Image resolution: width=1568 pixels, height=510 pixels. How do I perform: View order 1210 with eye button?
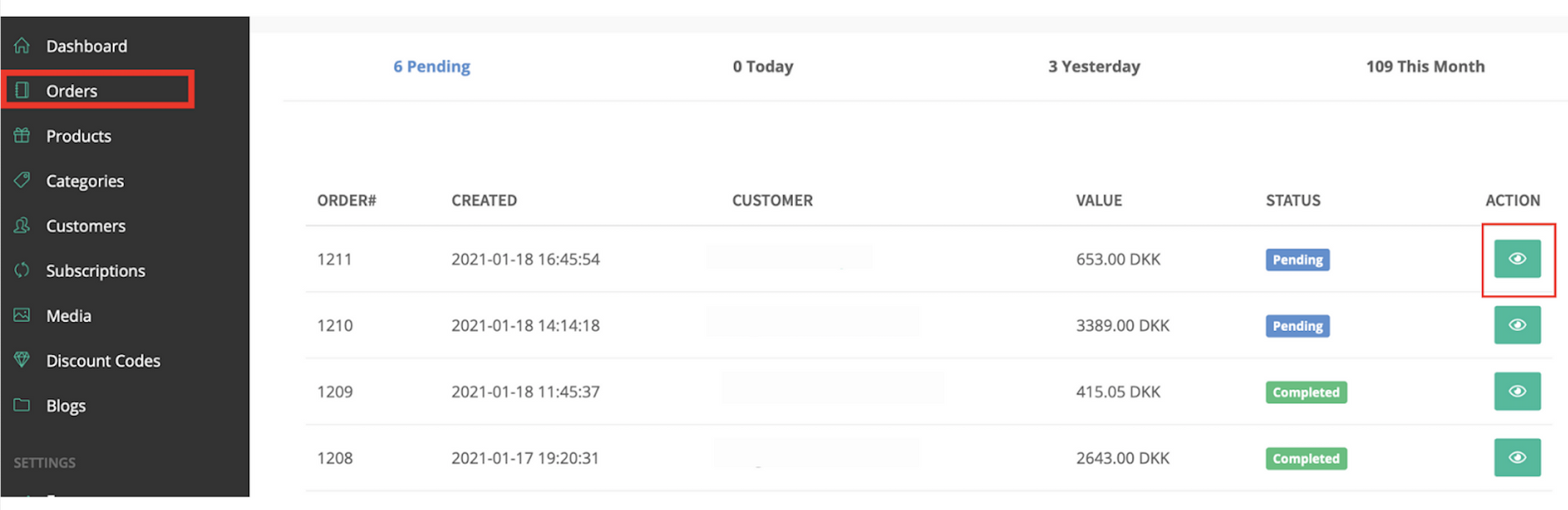point(1517,324)
